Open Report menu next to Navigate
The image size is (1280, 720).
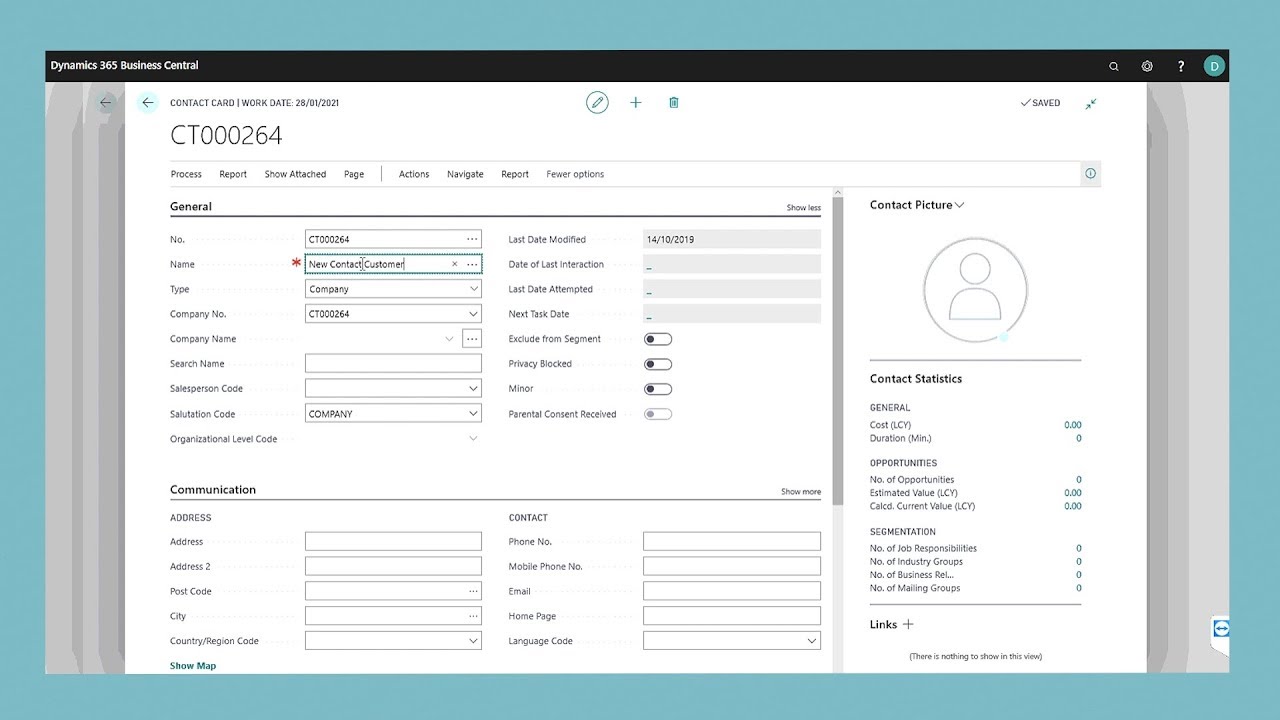515,174
